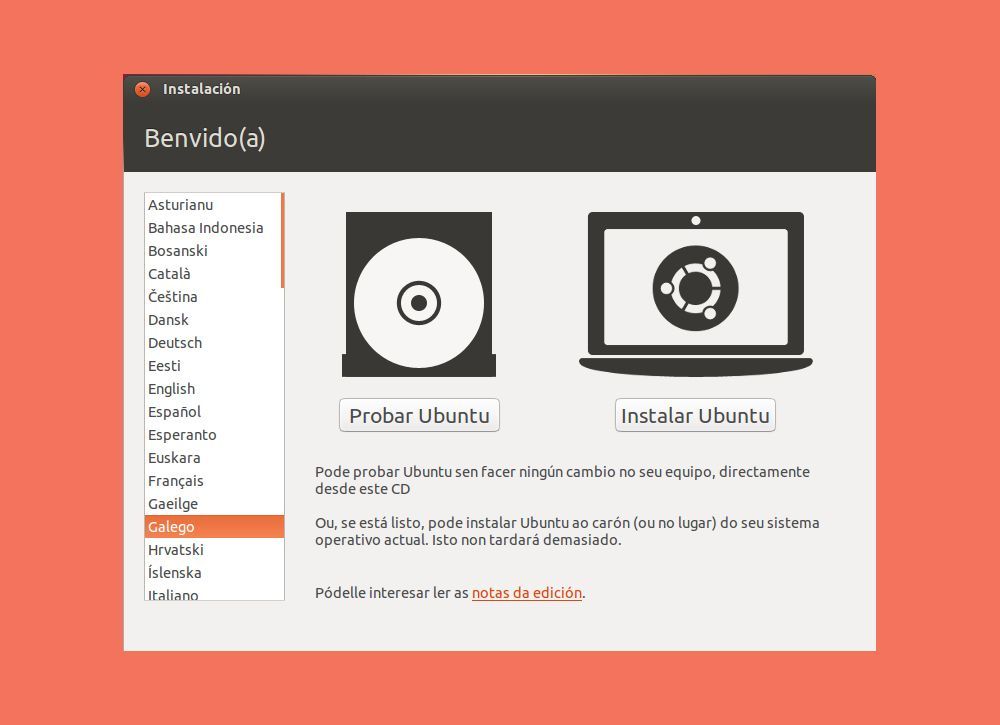Click the language list scrollbar handle
Screen dimensions: 1000x725
coord(282,240)
